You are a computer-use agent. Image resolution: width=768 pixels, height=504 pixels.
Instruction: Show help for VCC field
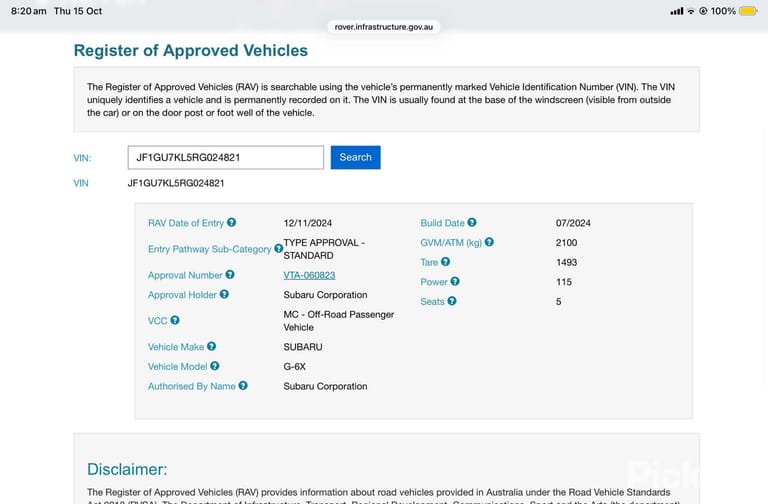tap(174, 320)
